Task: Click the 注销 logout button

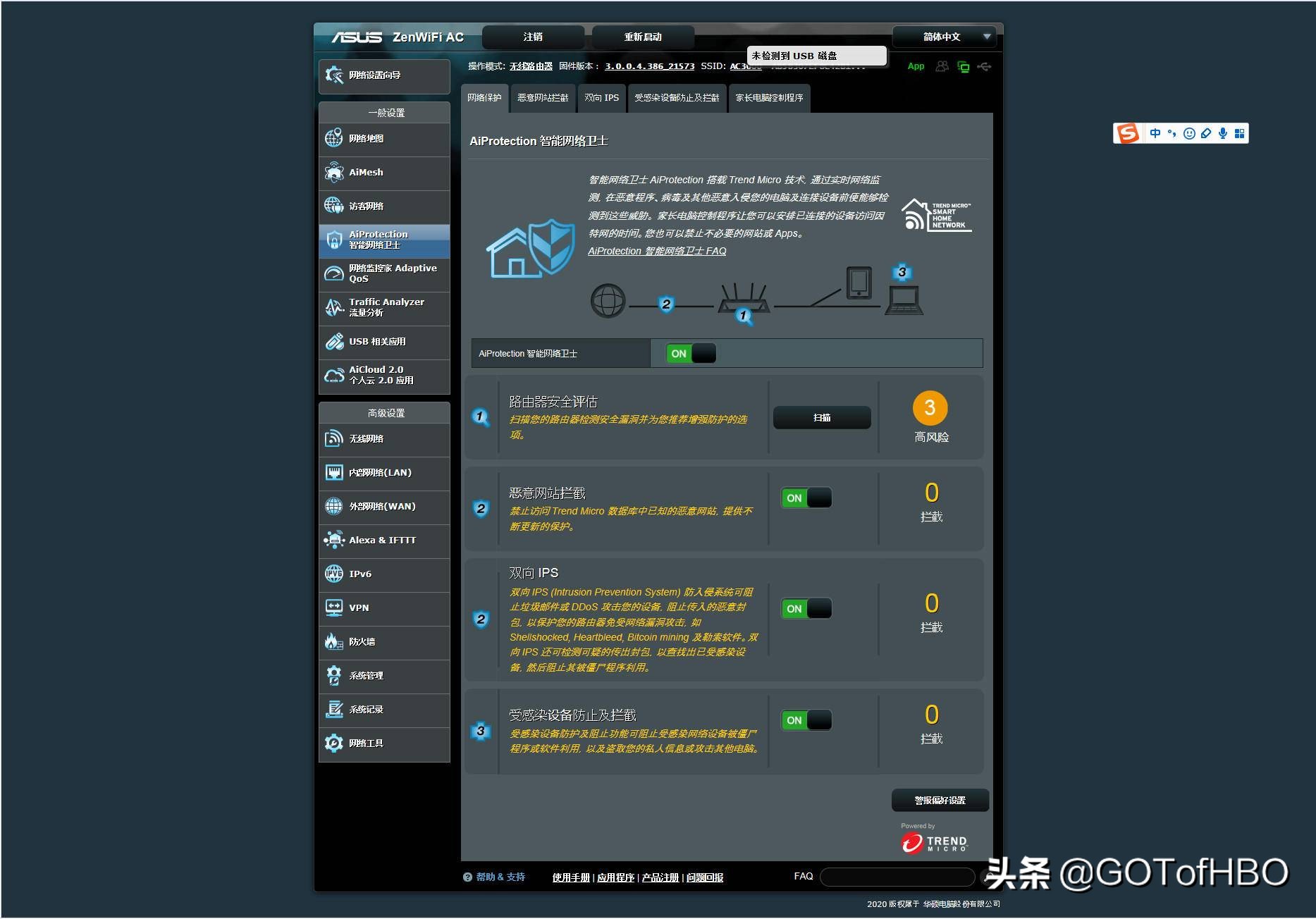Action: 533,37
